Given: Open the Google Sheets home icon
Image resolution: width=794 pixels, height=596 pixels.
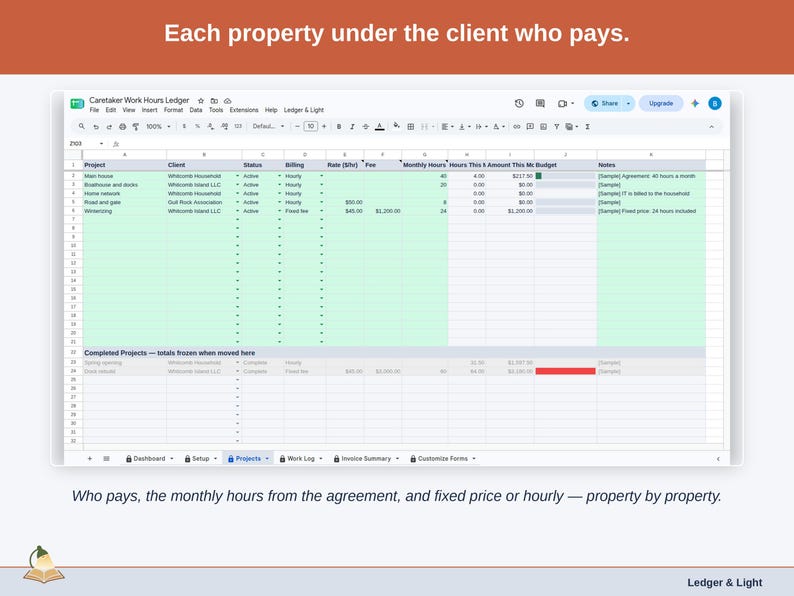Looking at the screenshot, I should [77, 104].
